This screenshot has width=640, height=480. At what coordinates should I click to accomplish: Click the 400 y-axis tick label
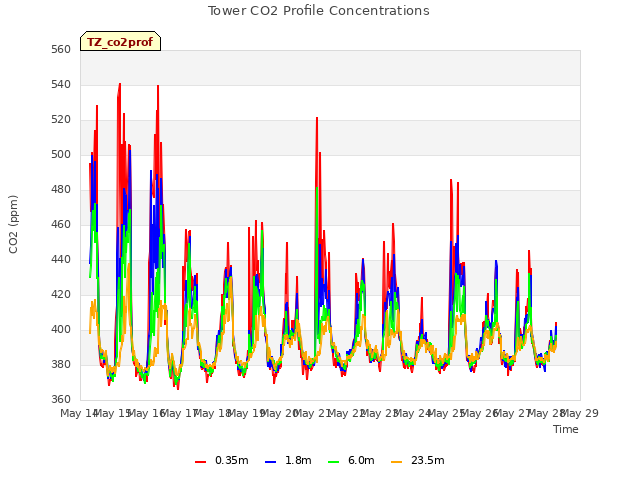pos(61,329)
